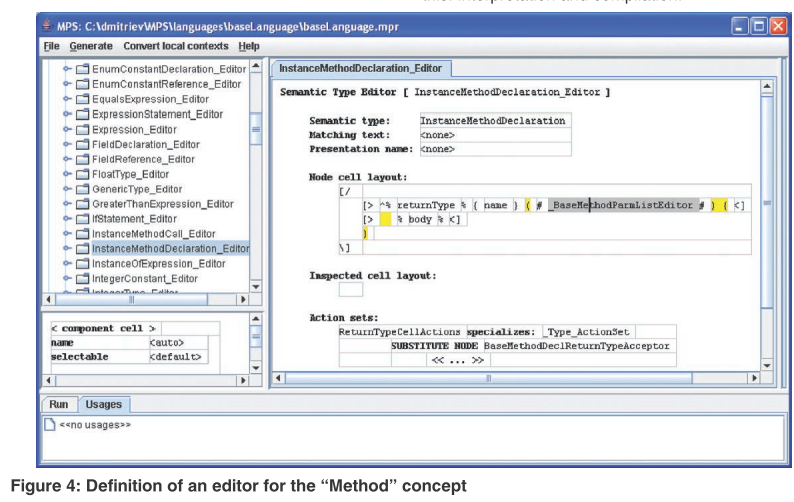The image size is (794, 502).
Task: Expand the IfStatement_Editor tree node
Action: coord(67,219)
